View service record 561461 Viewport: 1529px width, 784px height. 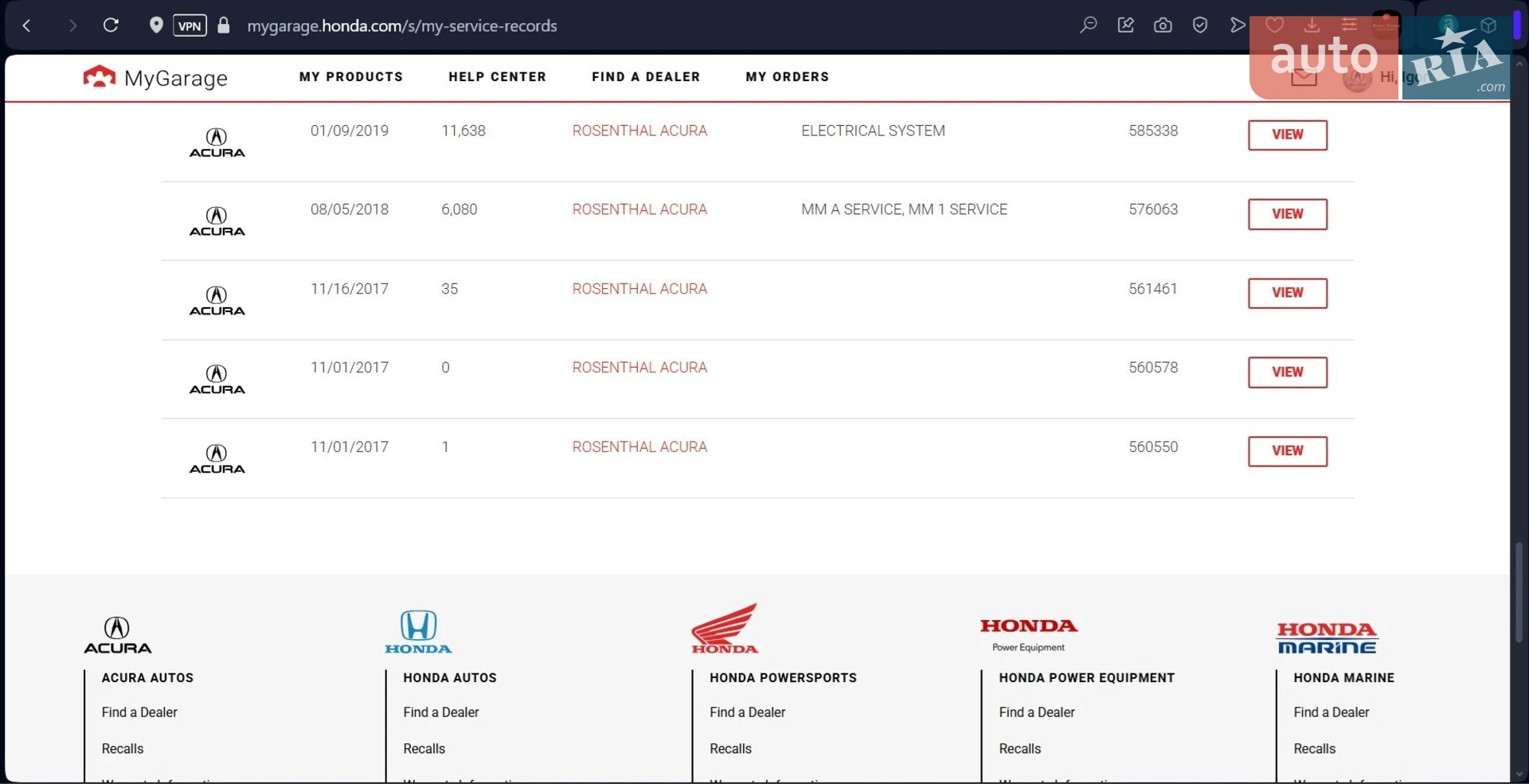coord(1287,293)
